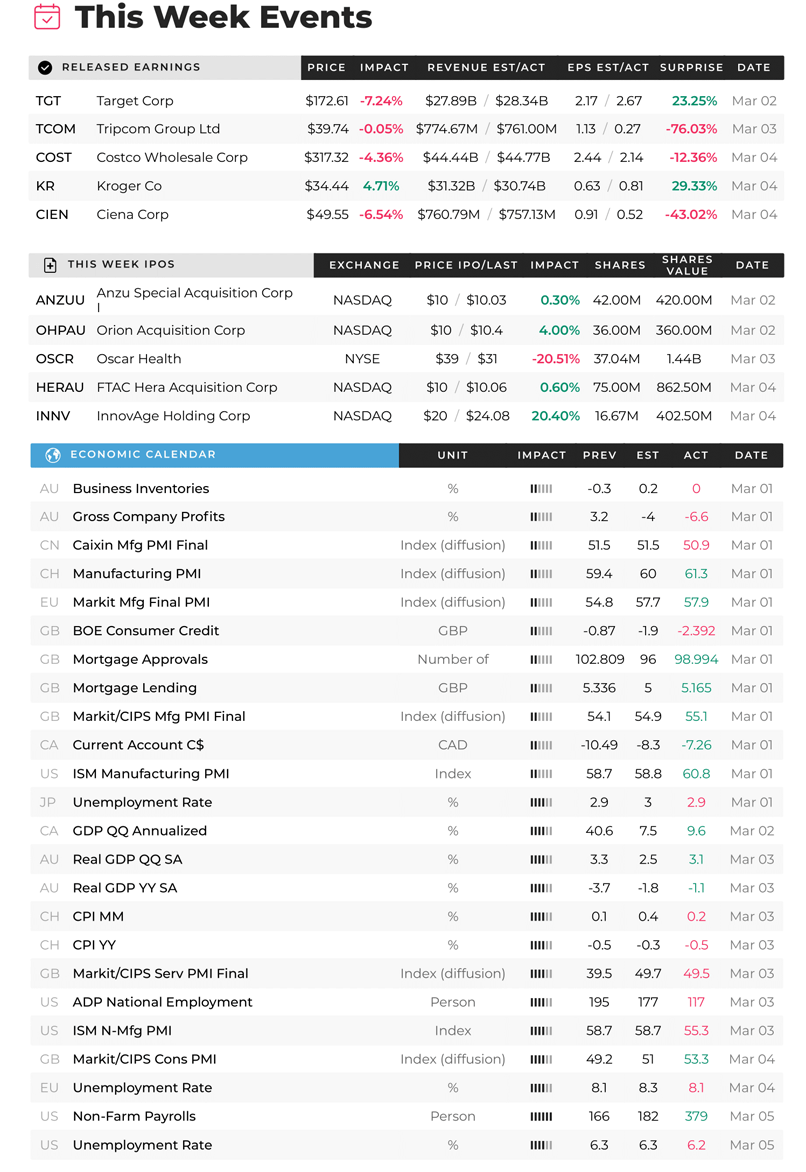
Task: Click impact bars for ADP National Employment row
Action: (x=541, y=1002)
